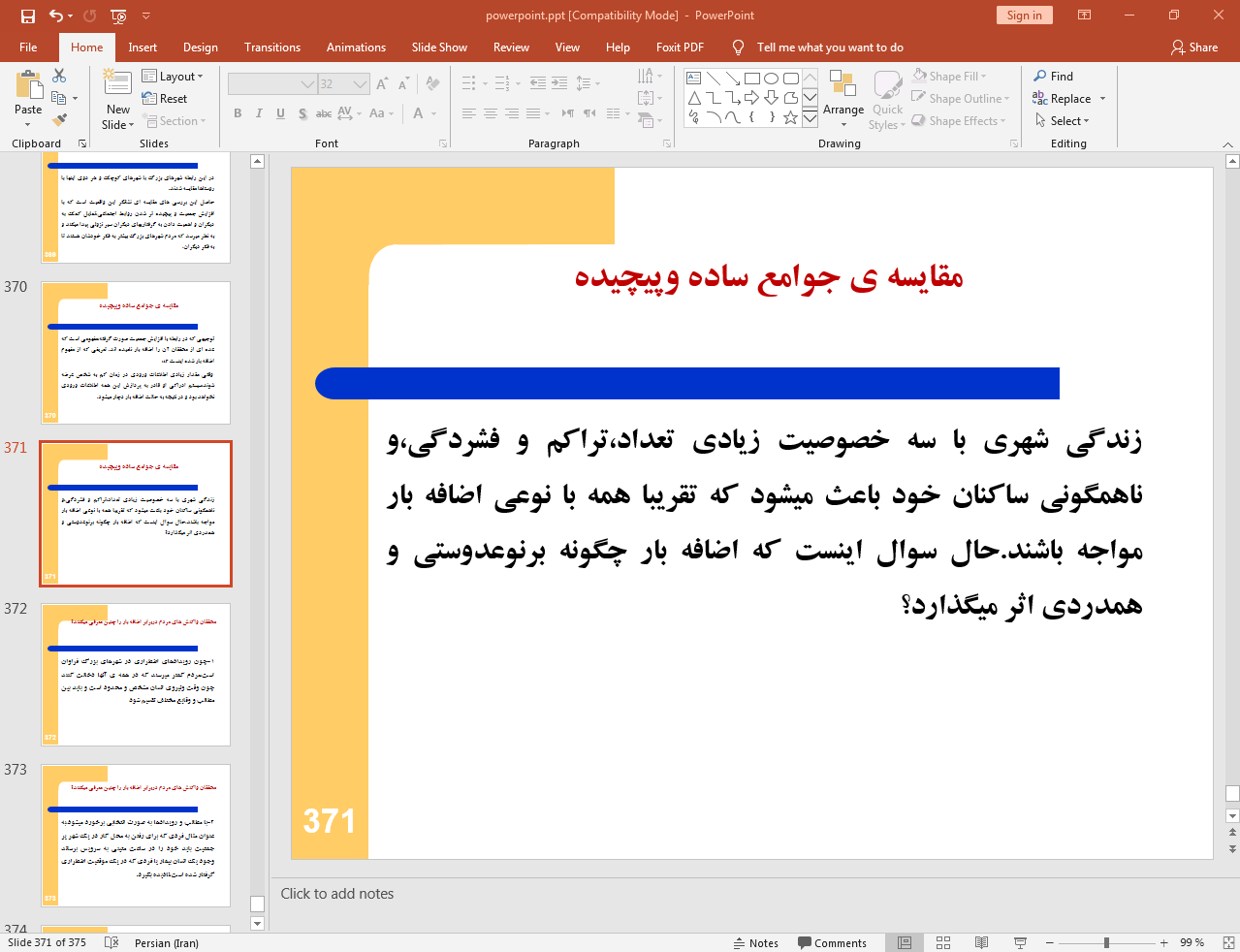
Task: Click the New Slide icon
Action: click(117, 83)
